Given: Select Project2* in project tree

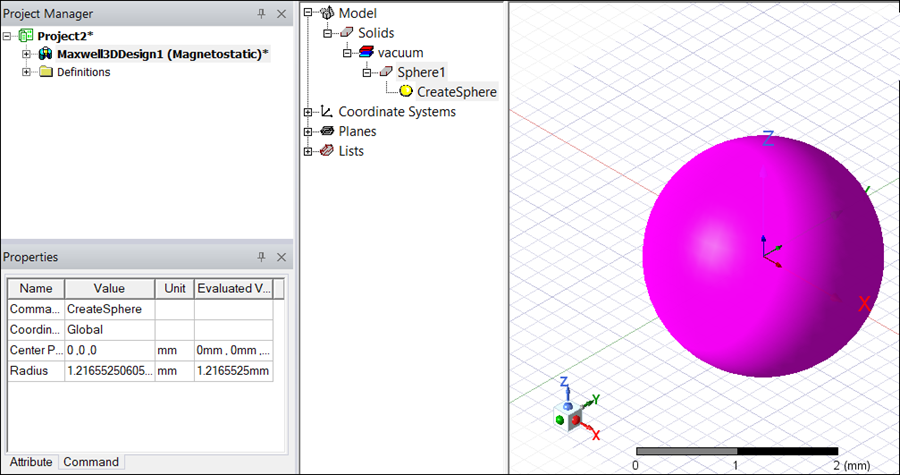Looking at the screenshot, I should pyautogui.click(x=65, y=36).
